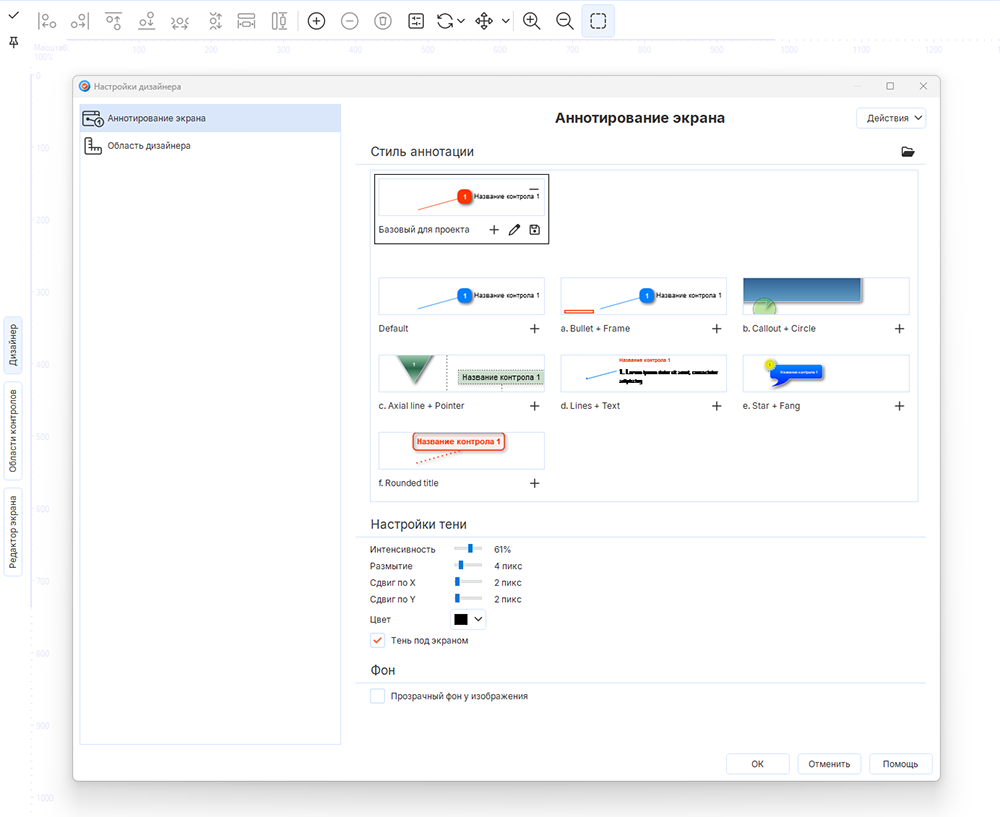Image resolution: width=1000 pixels, height=817 pixels.
Task: Click the align left edges toolbar icon
Action: [47, 21]
